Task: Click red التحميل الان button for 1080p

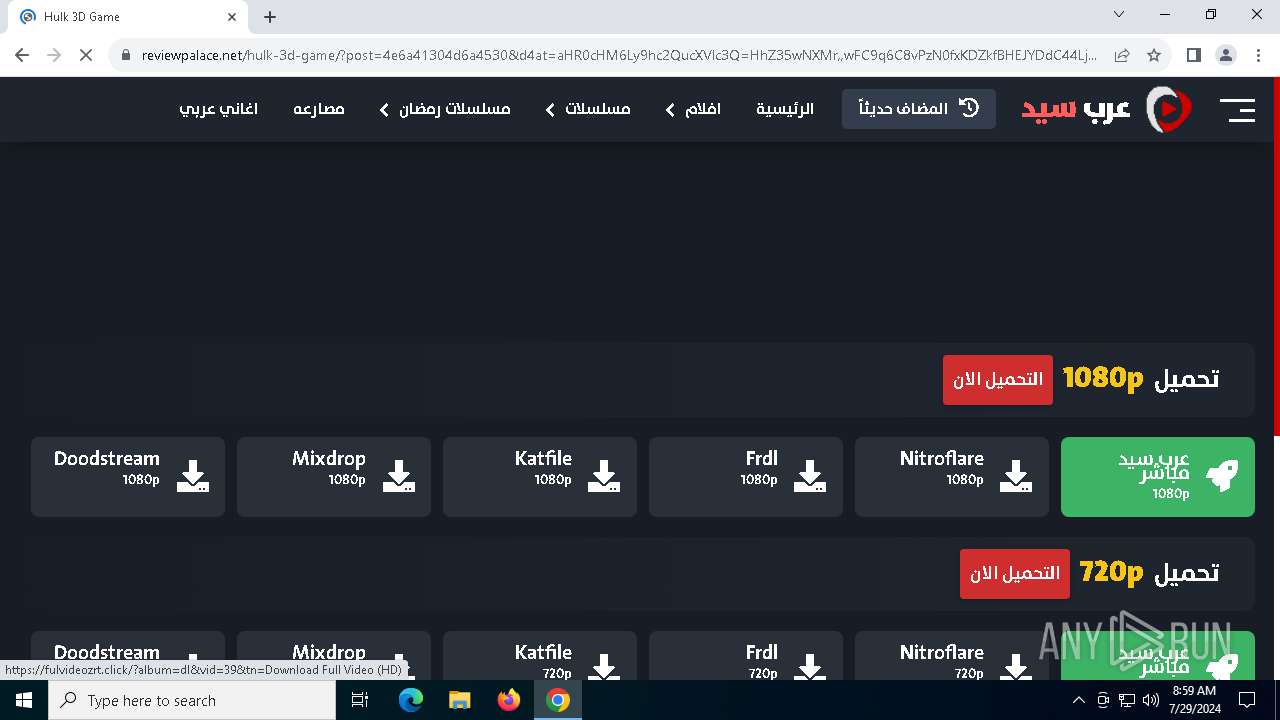Action: tap(998, 380)
